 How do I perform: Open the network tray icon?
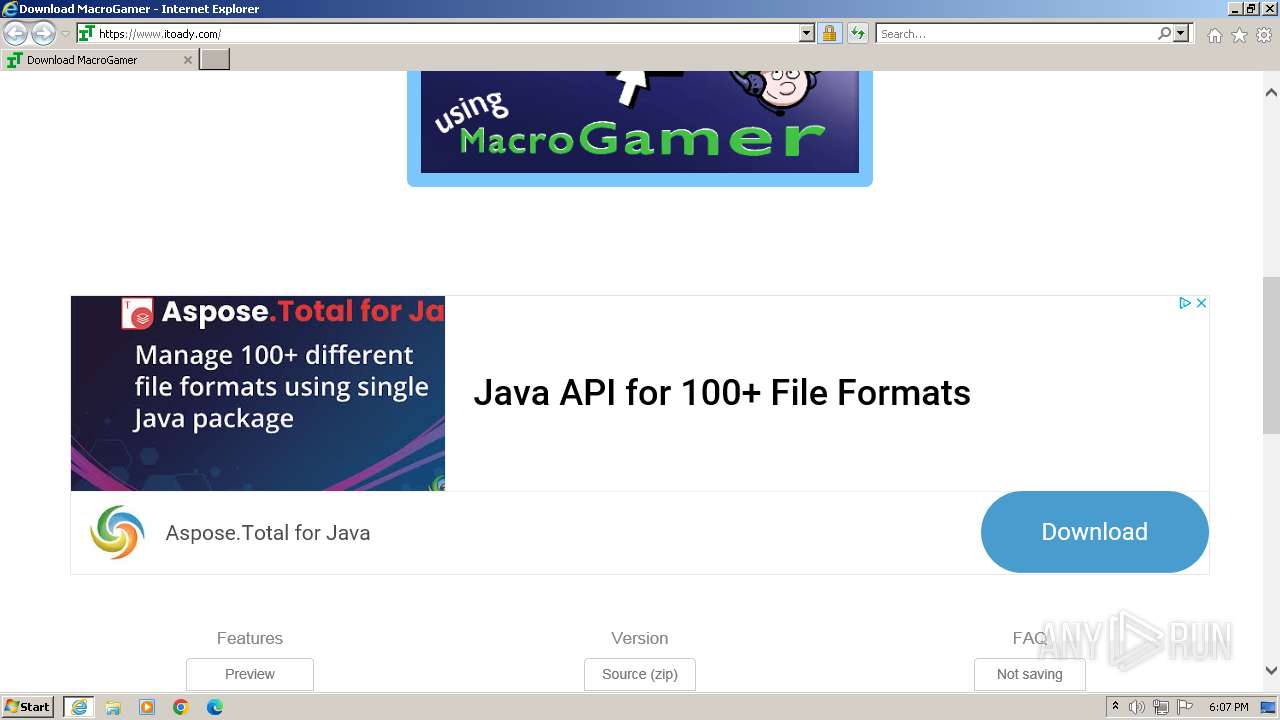[1160, 707]
